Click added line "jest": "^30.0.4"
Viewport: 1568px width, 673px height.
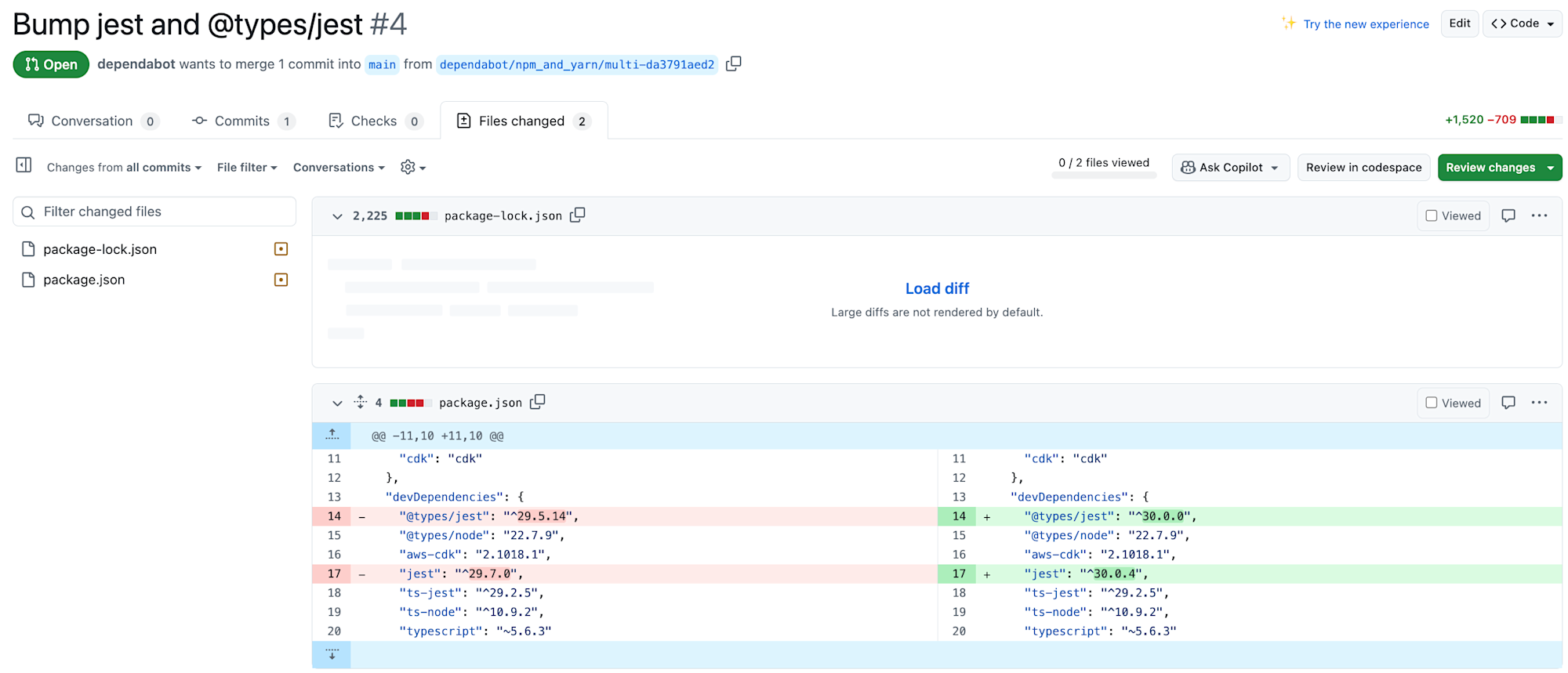(x=1250, y=574)
